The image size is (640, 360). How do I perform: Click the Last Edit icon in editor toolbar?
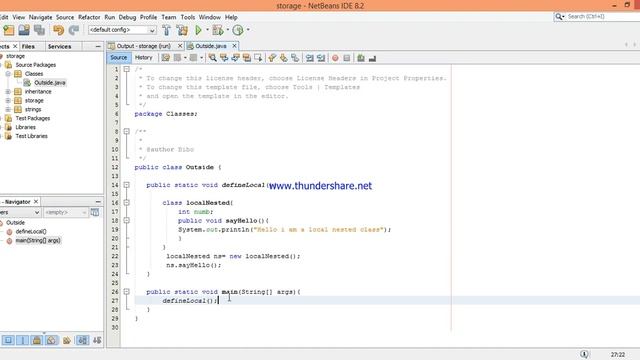[x=165, y=58]
